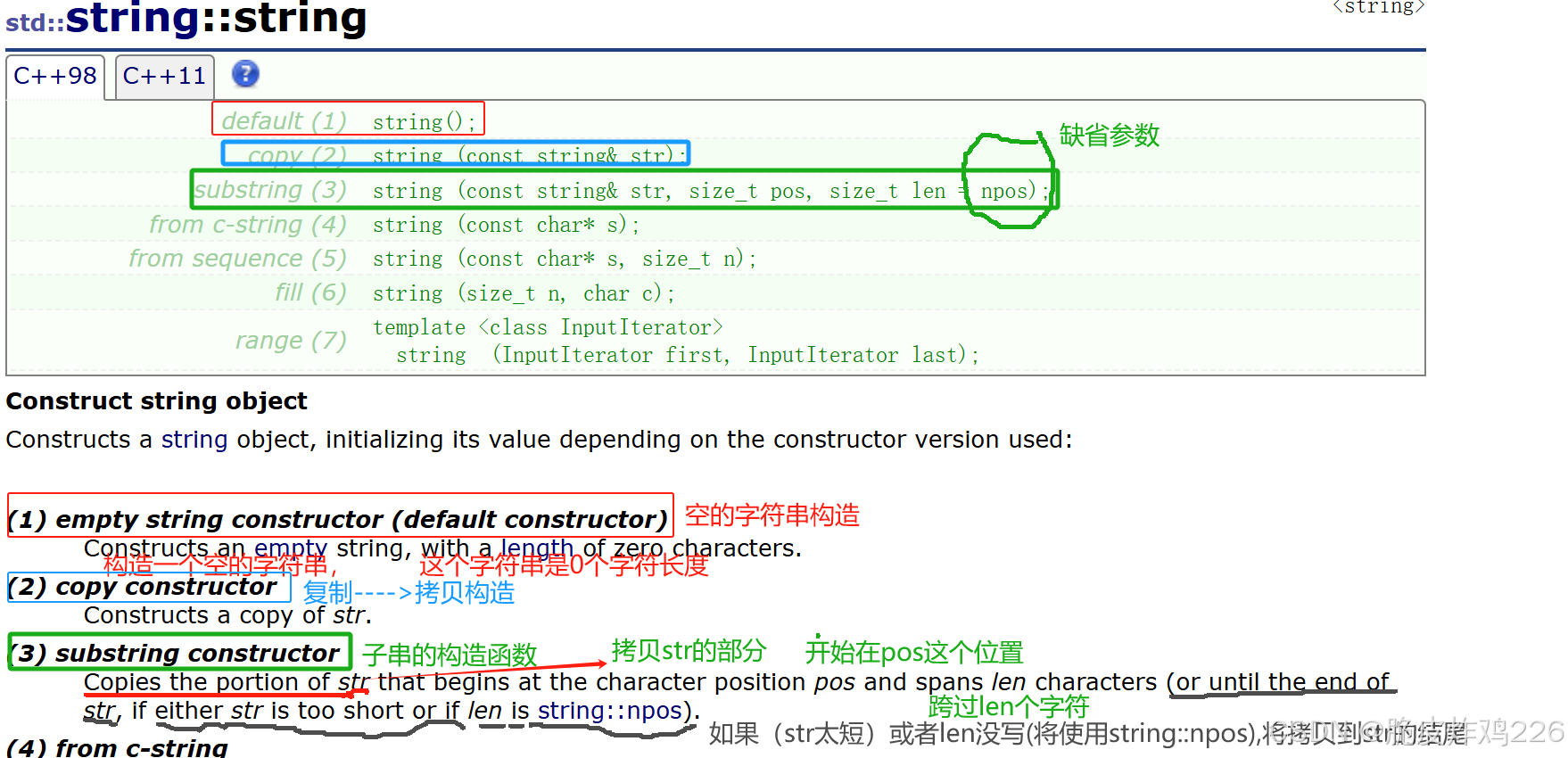Click the blue question mark help icon

click(x=245, y=74)
